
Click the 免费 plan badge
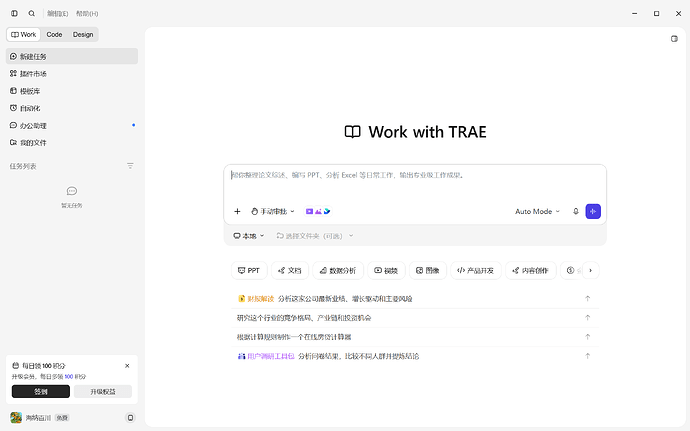point(62,418)
